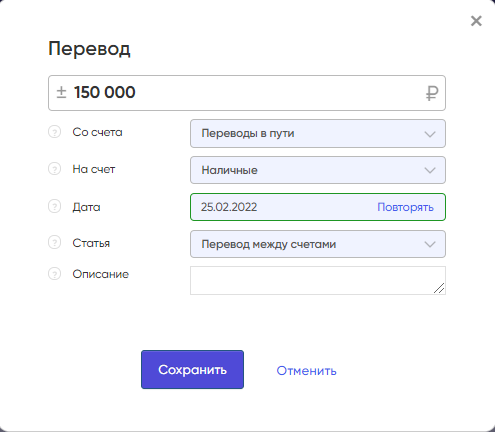The width and height of the screenshot is (495, 432).
Task: Focus the Описание text area
Action: (x=318, y=280)
